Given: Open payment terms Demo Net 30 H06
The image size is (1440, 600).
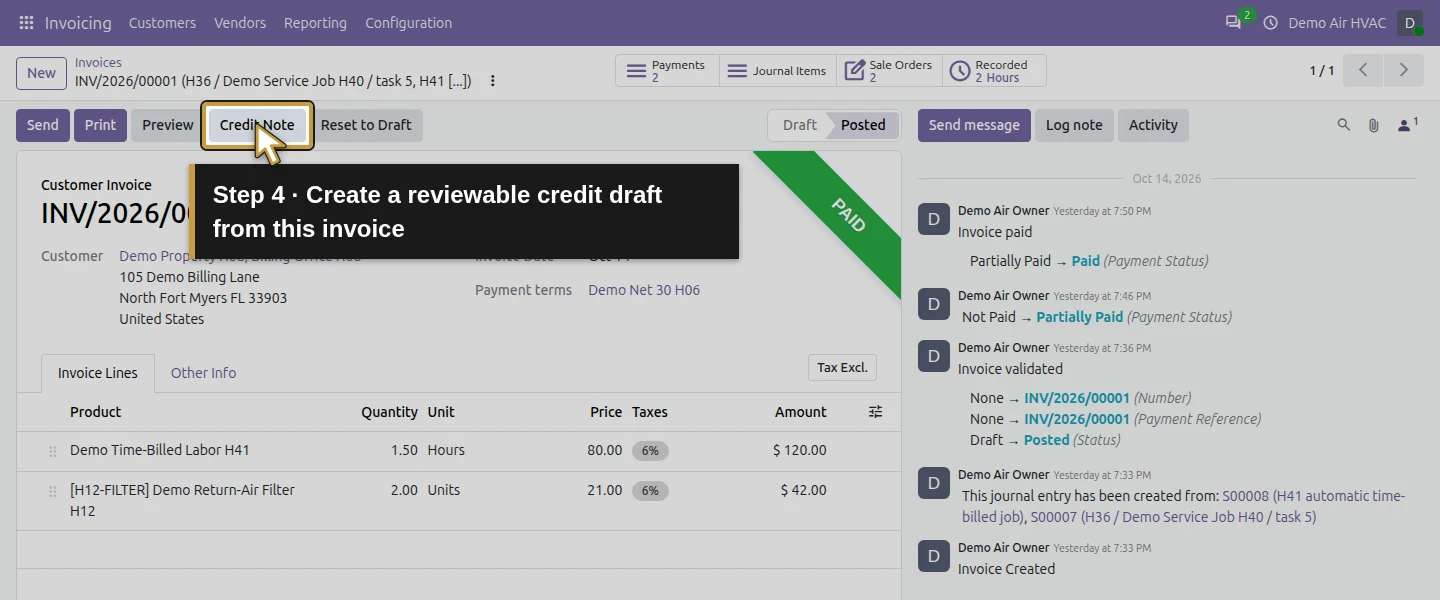Looking at the screenshot, I should coord(644,290).
